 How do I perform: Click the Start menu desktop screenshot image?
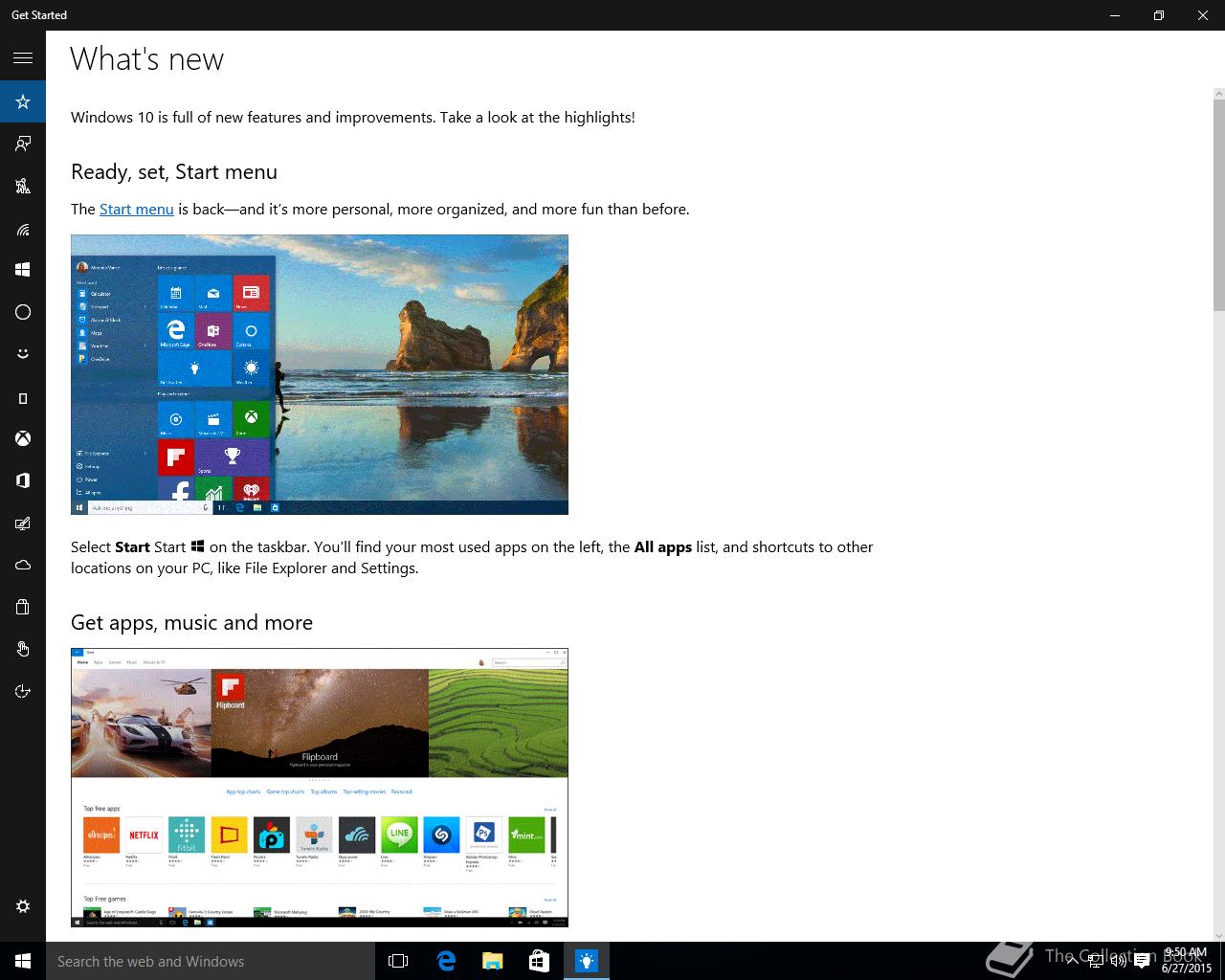tap(320, 374)
